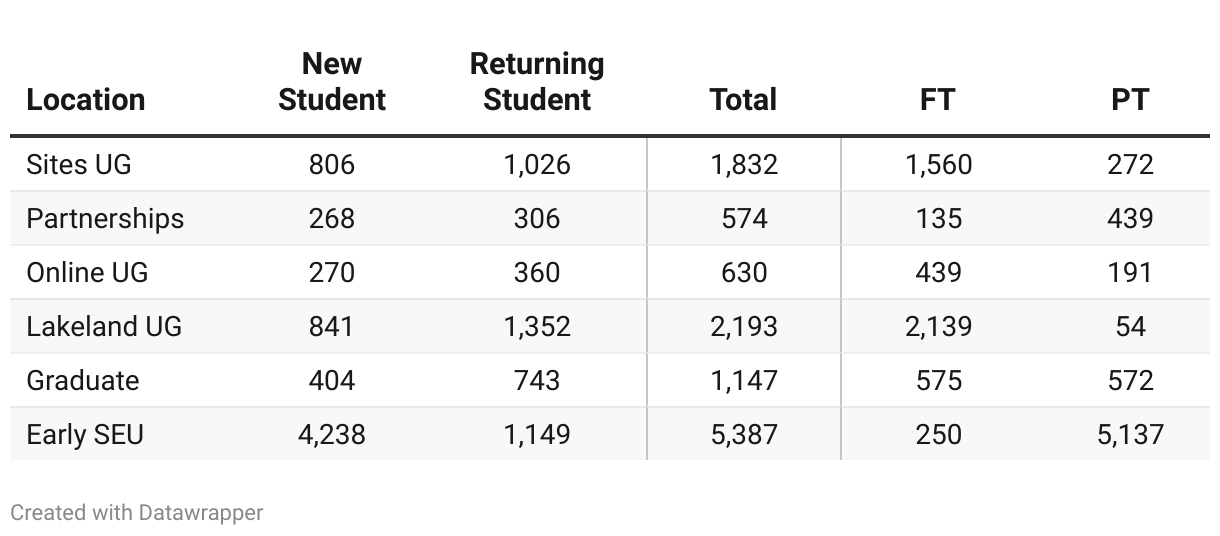Image resolution: width=1220 pixels, height=536 pixels.
Task: Click Sites UG FT value 1,560
Action: click(x=938, y=164)
